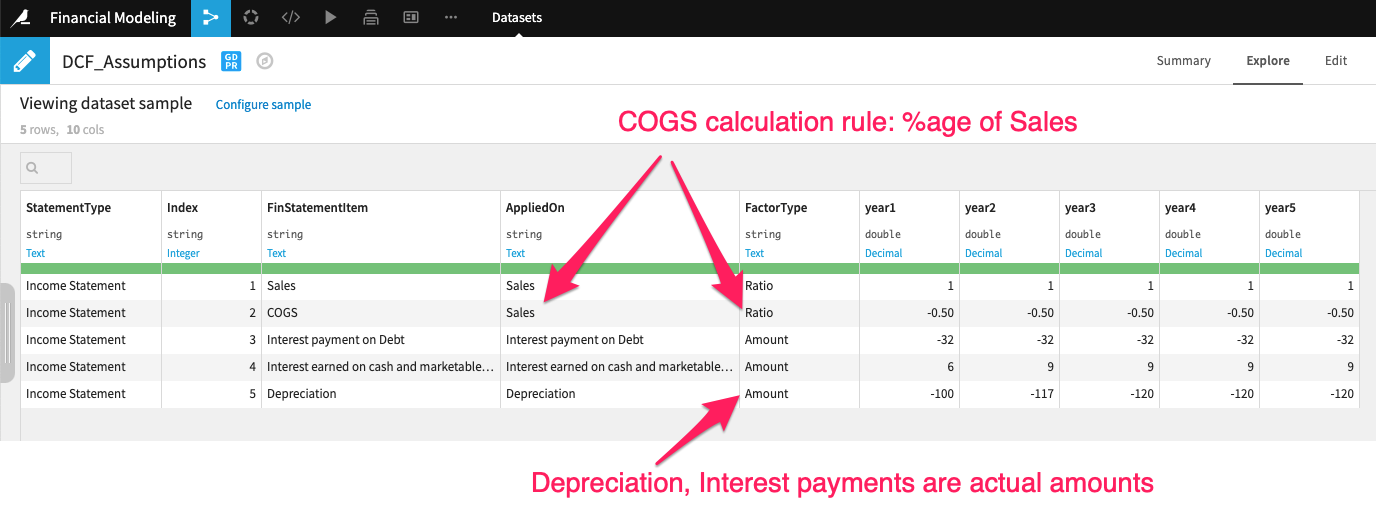Open the more options ellipsis menu
The width and height of the screenshot is (1376, 507).
tap(451, 18)
